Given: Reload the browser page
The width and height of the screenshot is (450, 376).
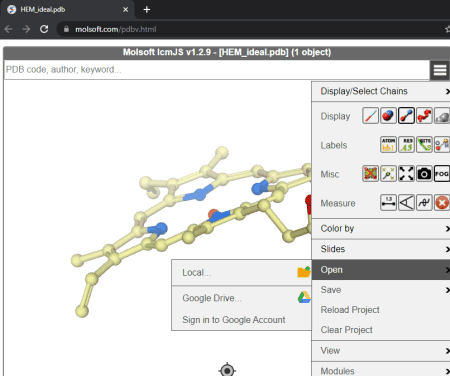Looking at the screenshot, I should [44, 29].
